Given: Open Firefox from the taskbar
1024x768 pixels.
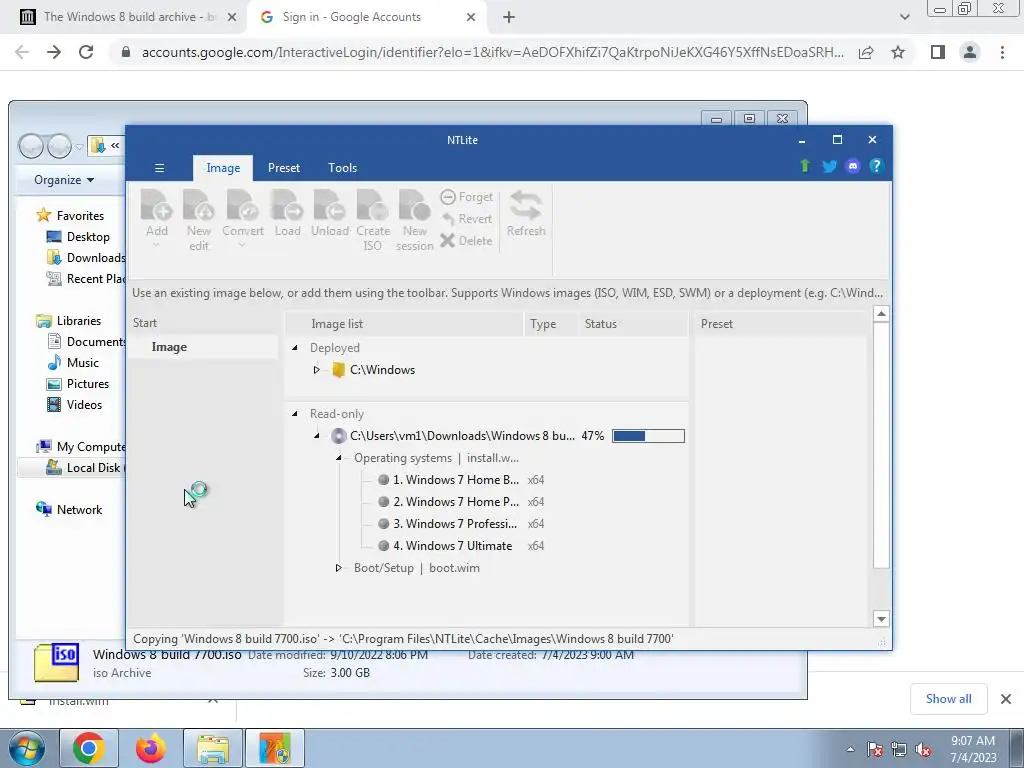Looking at the screenshot, I should pyautogui.click(x=150, y=748).
